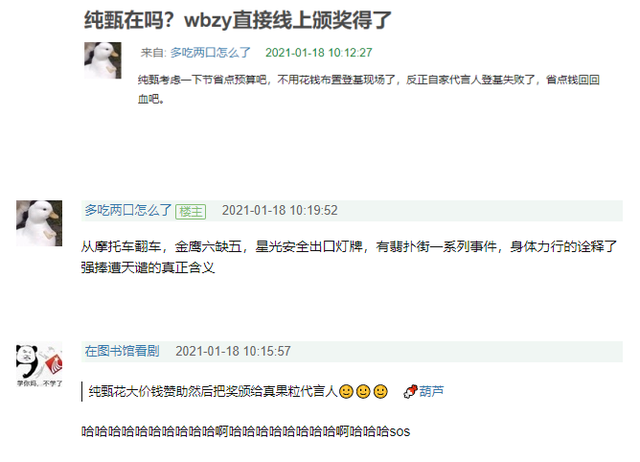Open the panda avatar of 在图书馆看剧
640x462 pixels.
click(x=39, y=364)
